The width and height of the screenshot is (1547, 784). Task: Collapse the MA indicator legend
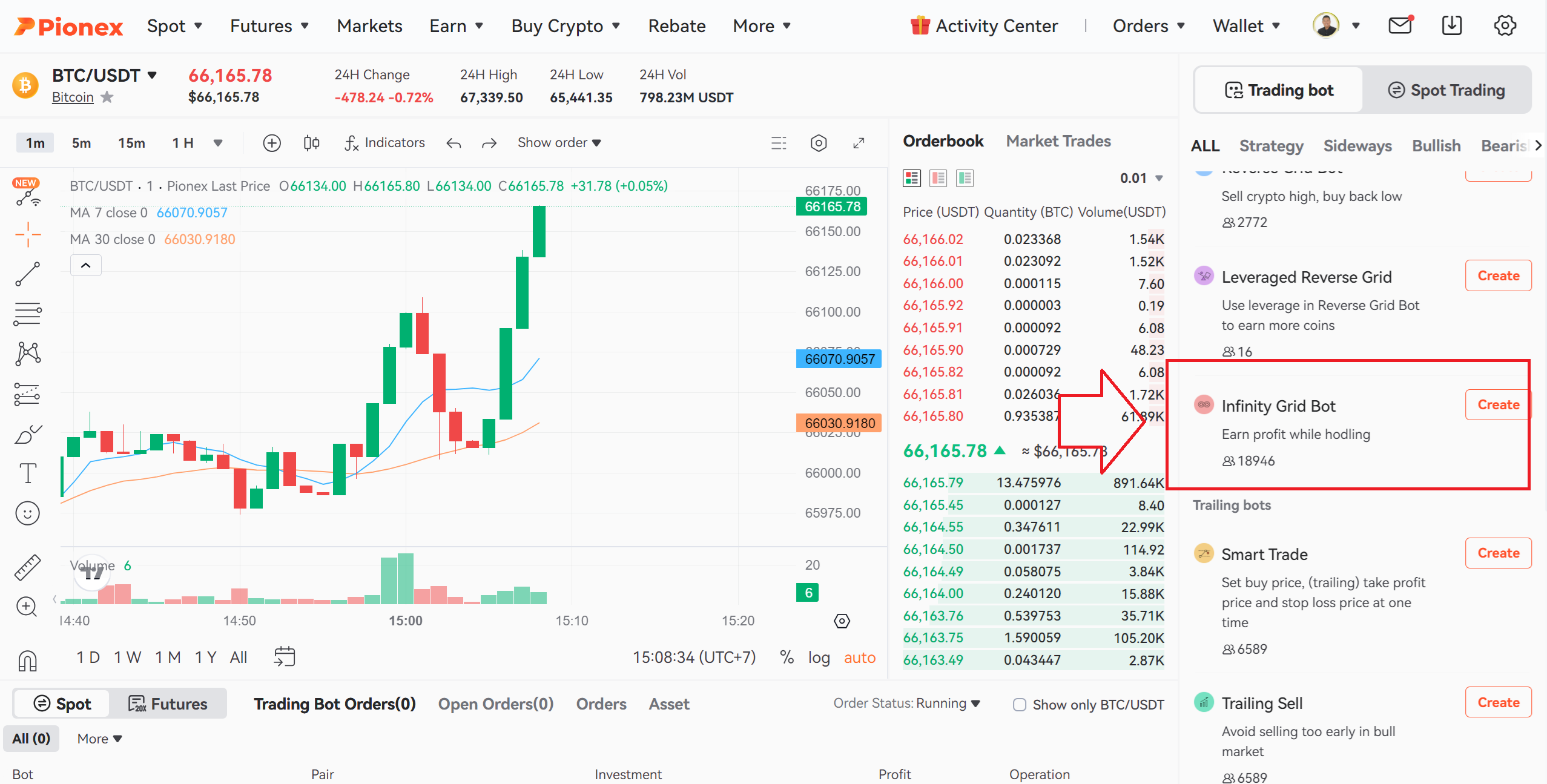click(86, 265)
